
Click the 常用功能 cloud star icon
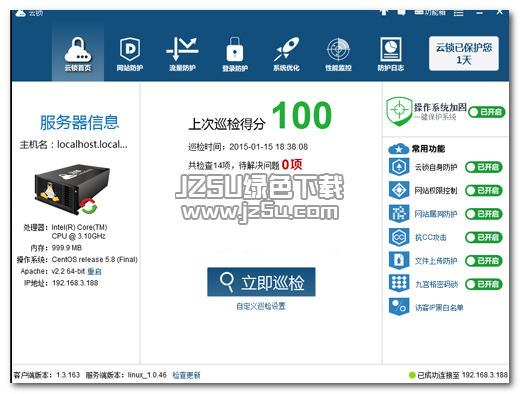tap(398, 149)
